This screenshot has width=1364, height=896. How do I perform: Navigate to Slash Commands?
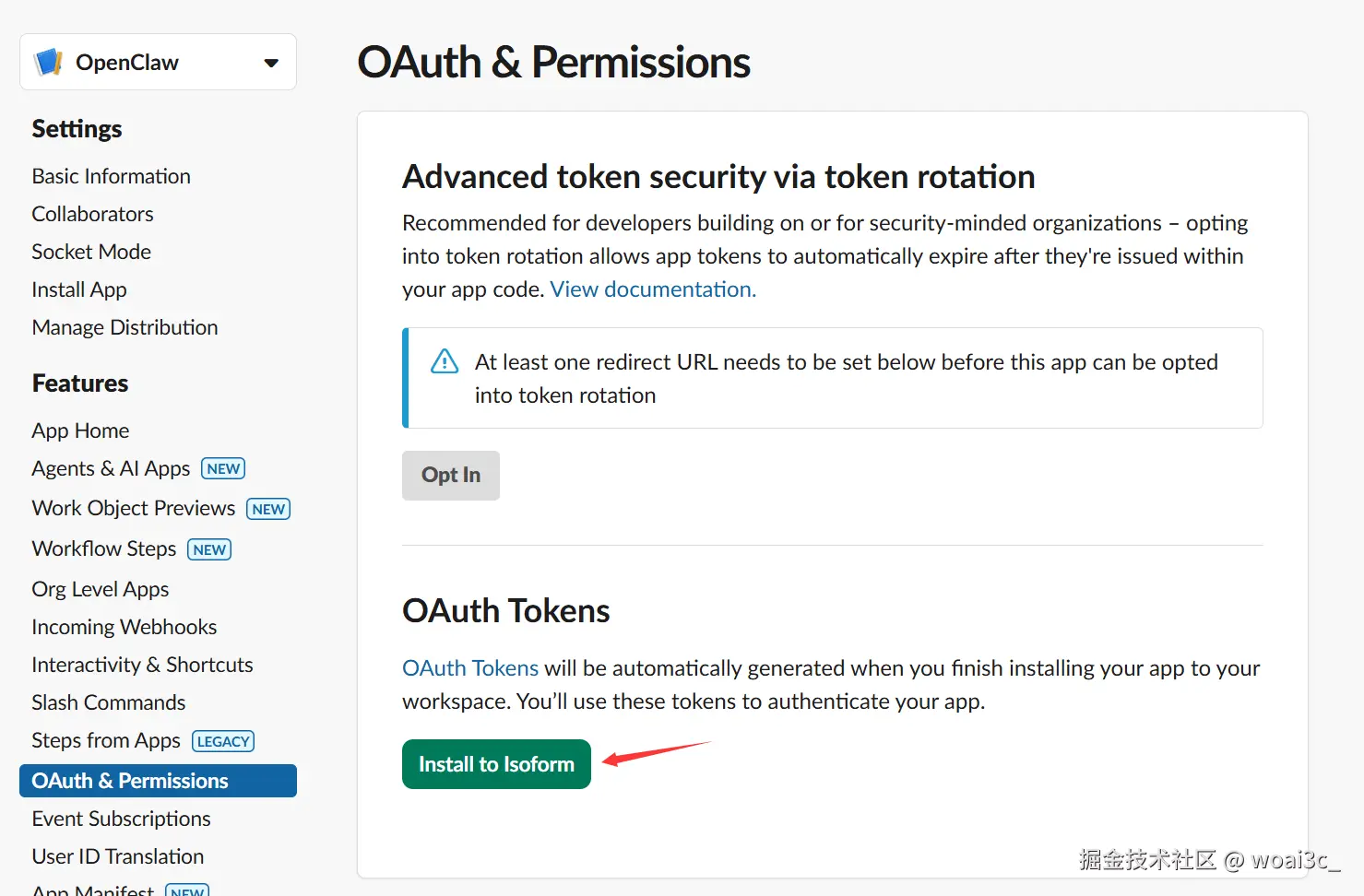point(109,702)
